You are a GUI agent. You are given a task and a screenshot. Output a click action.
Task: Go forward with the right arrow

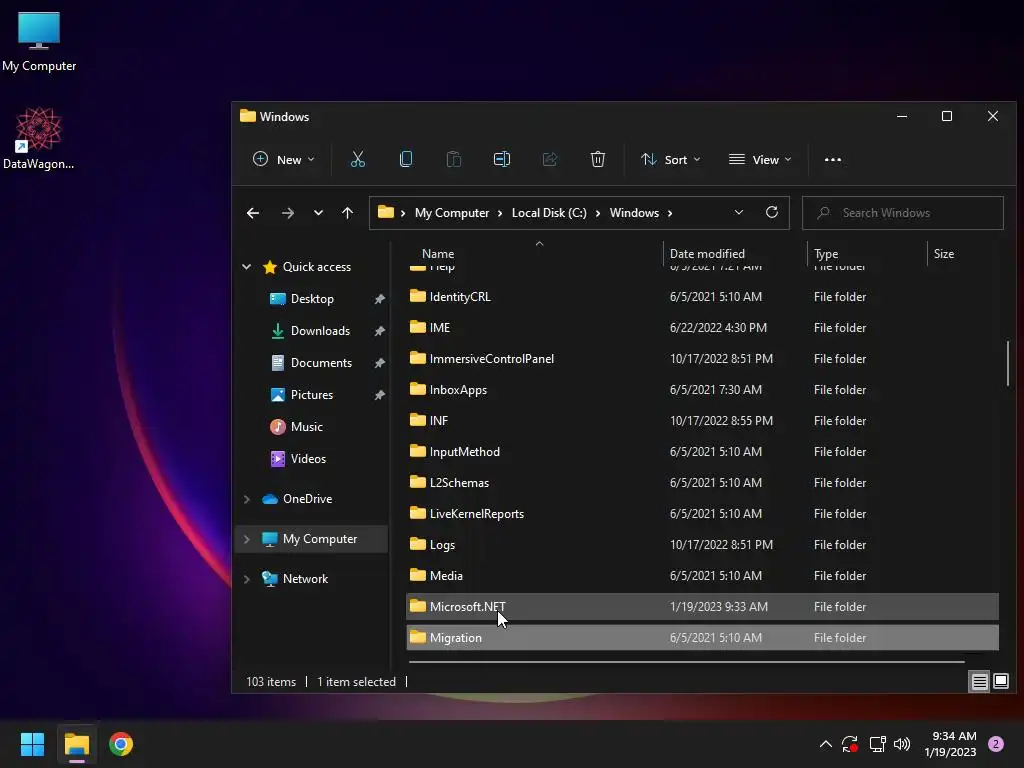pyautogui.click(x=287, y=213)
